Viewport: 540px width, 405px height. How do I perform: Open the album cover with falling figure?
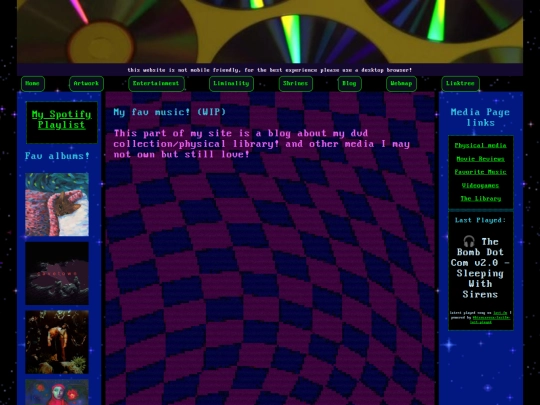[57, 342]
